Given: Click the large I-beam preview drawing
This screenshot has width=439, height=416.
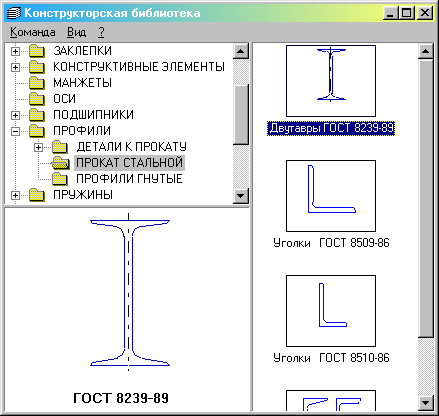Looking at the screenshot, I should pyautogui.click(x=130, y=292).
